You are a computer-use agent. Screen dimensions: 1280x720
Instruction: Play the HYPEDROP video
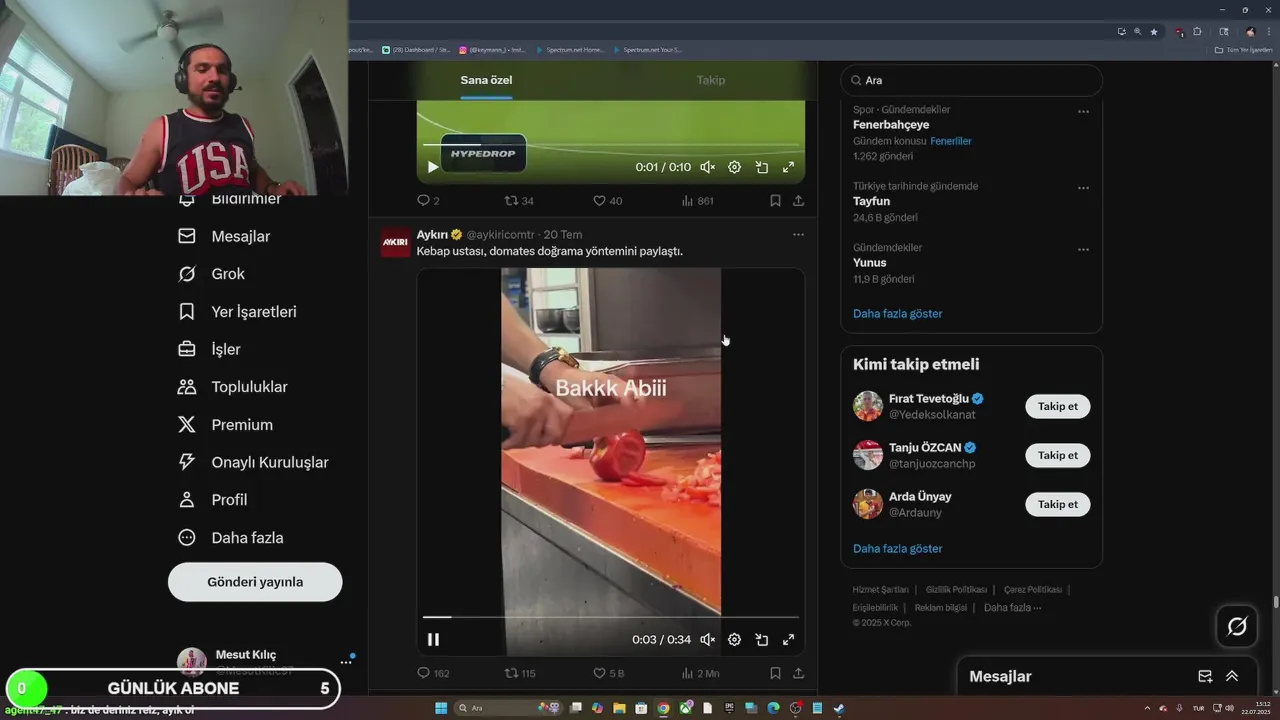coord(433,167)
